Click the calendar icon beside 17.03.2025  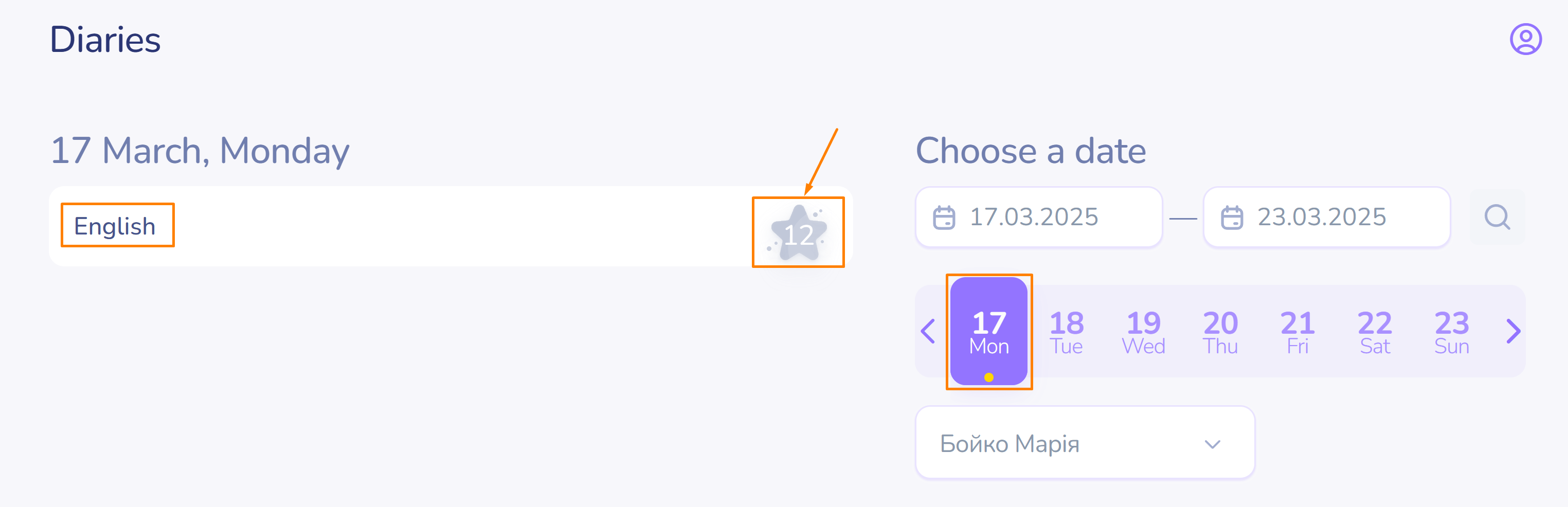click(x=944, y=218)
